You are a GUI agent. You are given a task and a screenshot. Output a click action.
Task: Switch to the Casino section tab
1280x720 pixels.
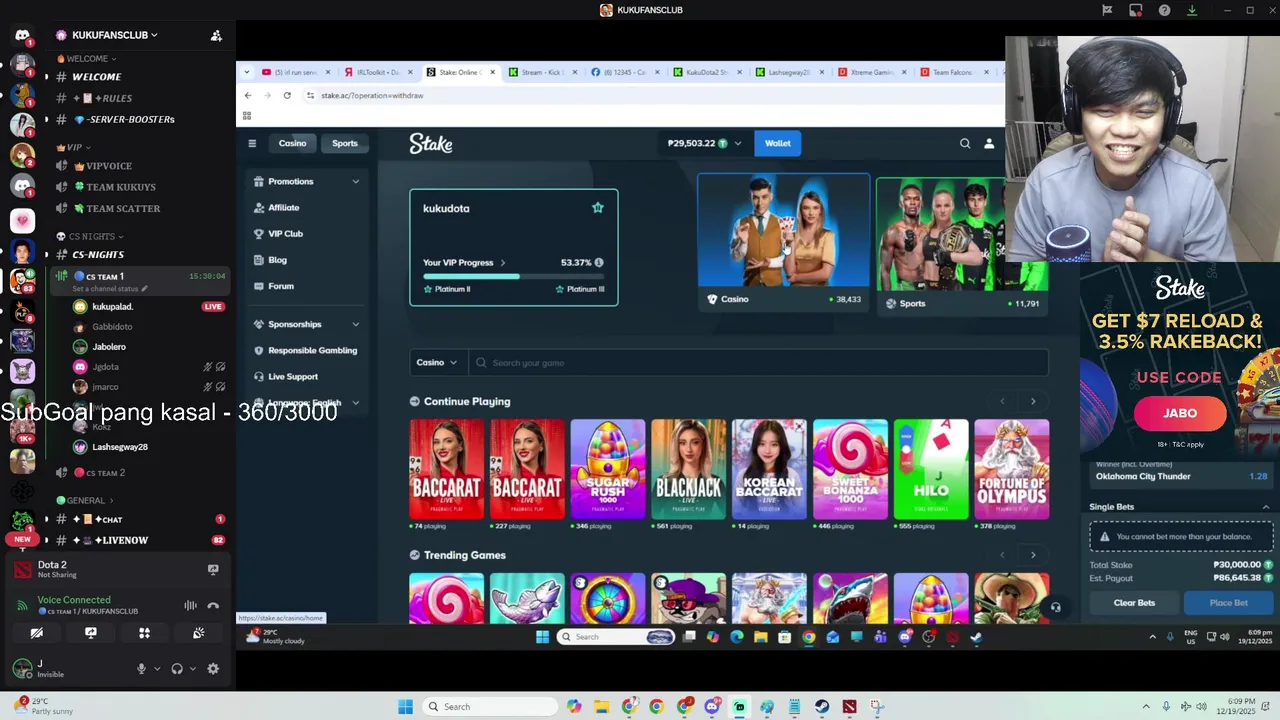point(292,143)
